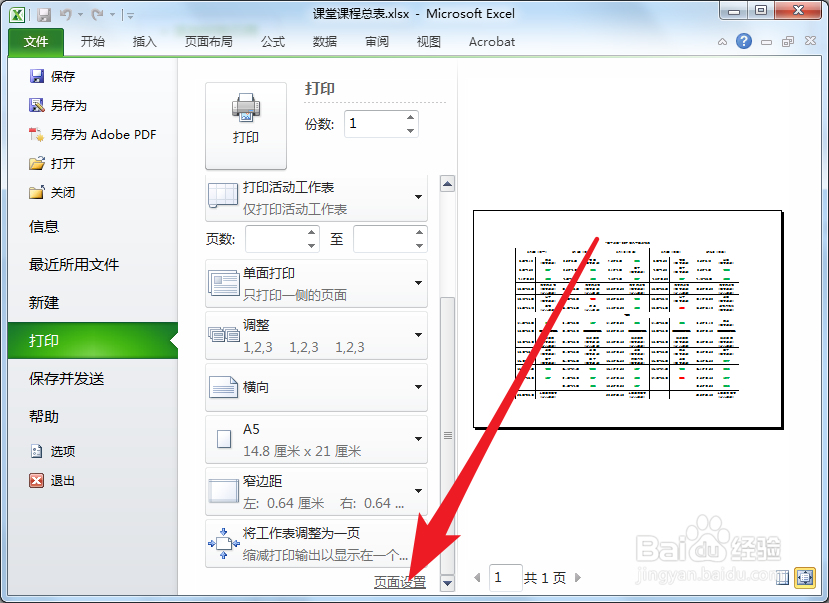Click the Save icon in quick access toolbar
829x603 pixels.
[44, 15]
